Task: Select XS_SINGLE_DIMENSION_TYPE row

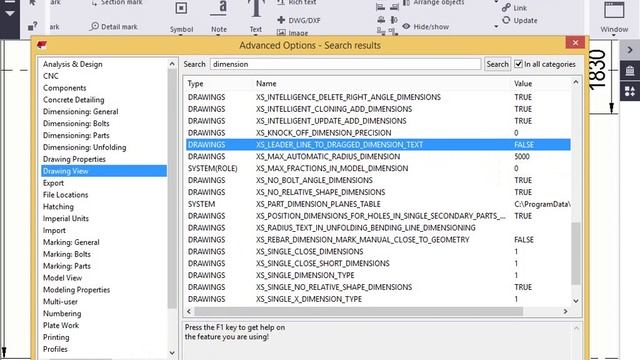Action: point(378,275)
